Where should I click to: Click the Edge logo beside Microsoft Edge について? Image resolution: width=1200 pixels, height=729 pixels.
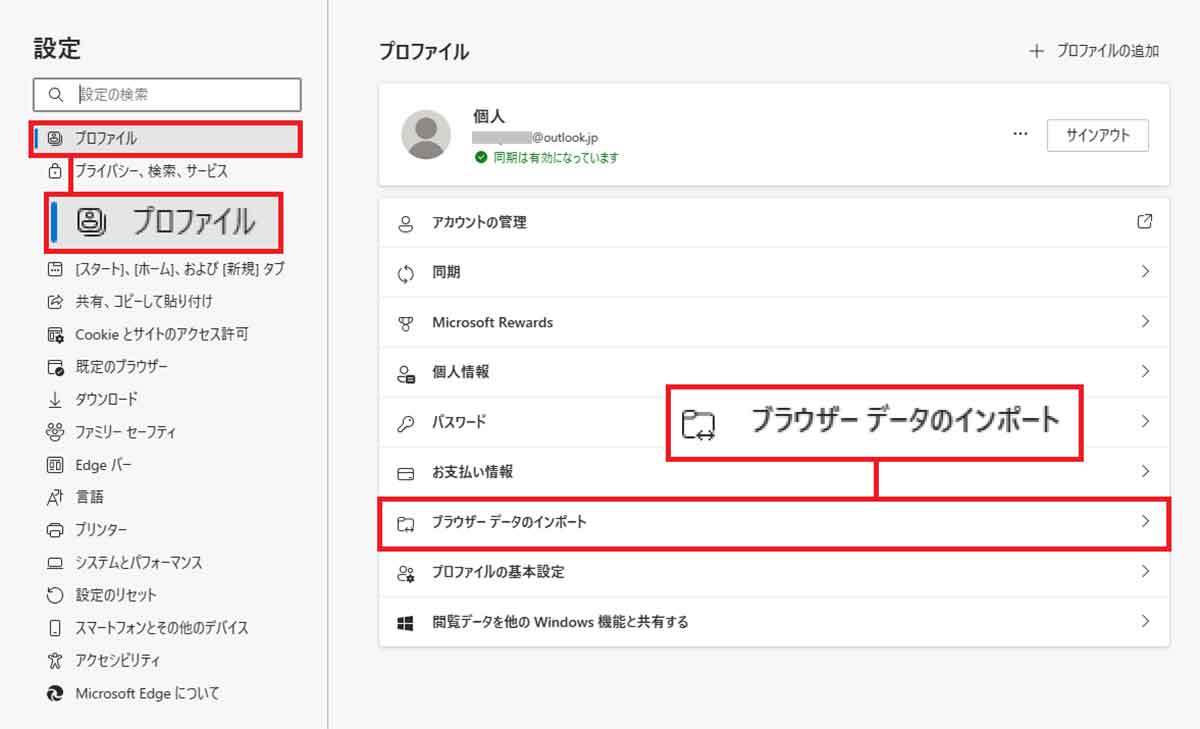55,693
